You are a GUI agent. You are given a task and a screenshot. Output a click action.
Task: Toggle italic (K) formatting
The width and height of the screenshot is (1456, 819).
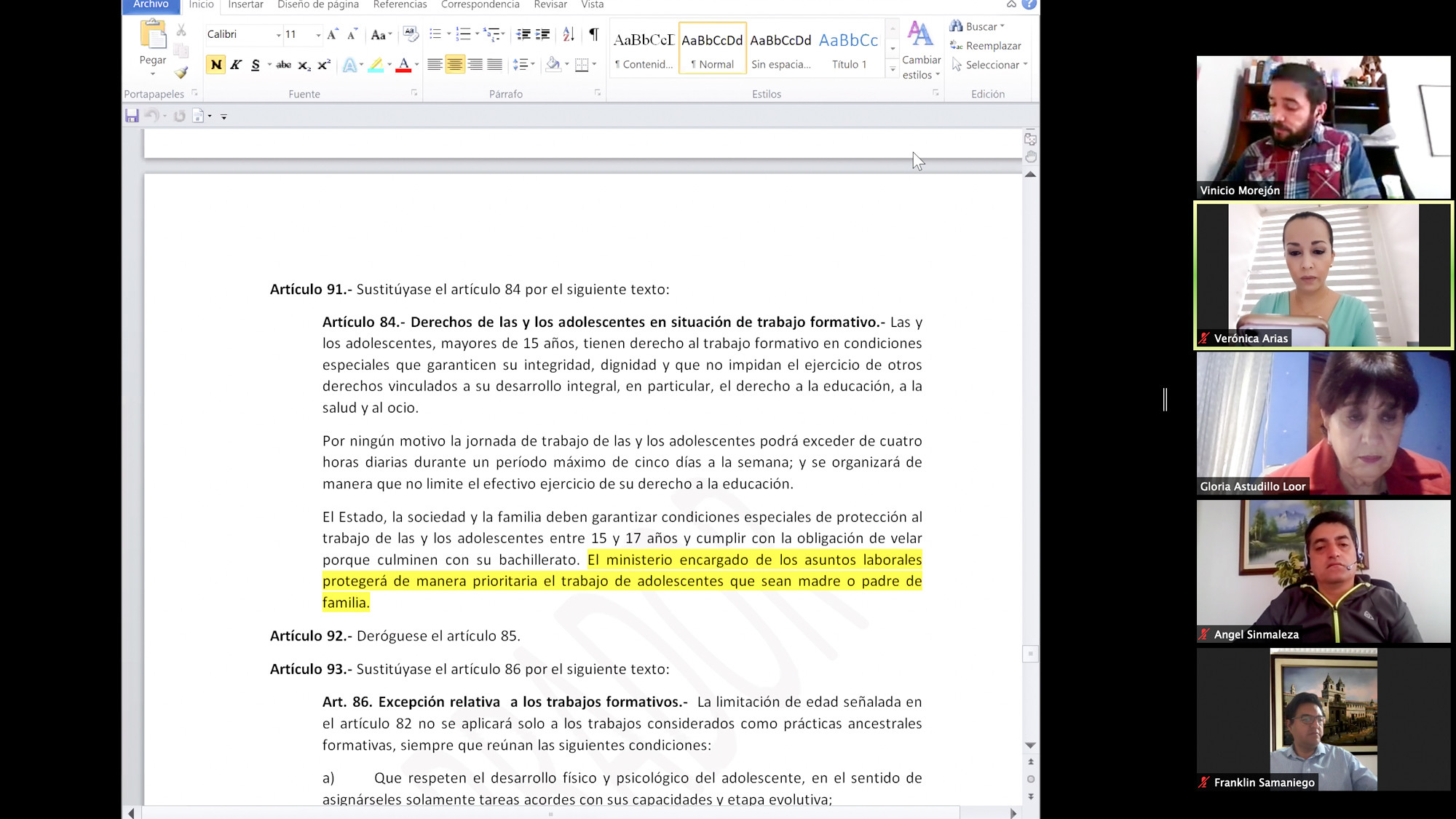236,65
